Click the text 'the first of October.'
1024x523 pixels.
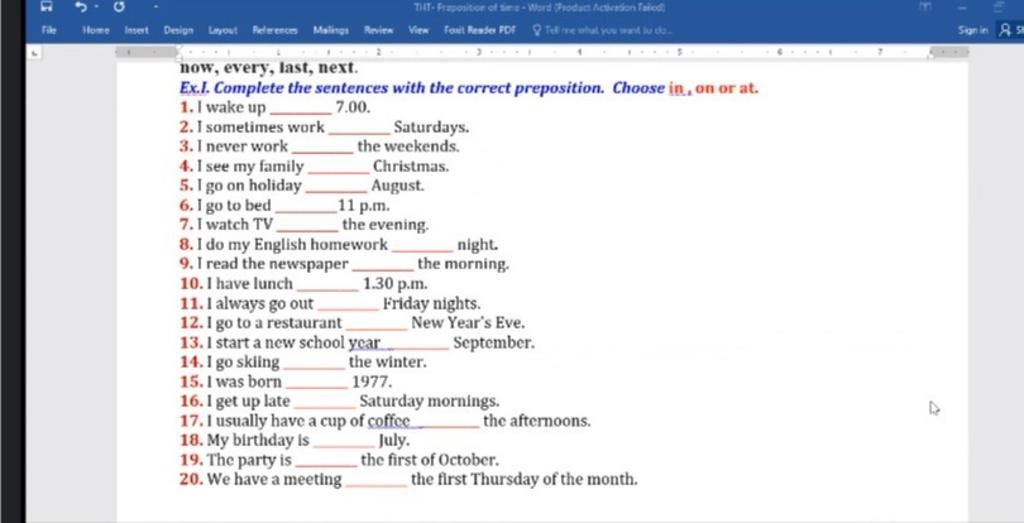click(x=430, y=460)
